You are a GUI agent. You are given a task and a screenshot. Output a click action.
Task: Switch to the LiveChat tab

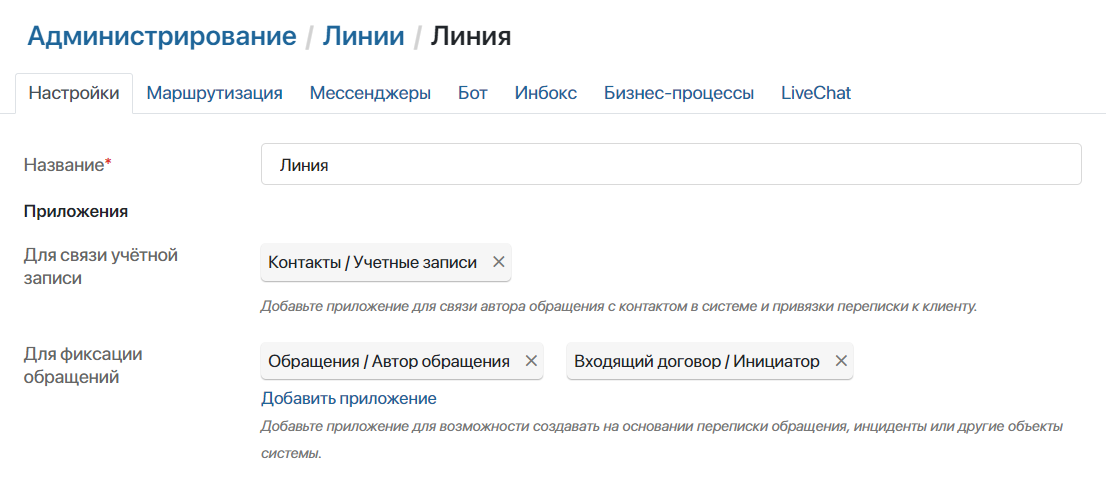[816, 93]
